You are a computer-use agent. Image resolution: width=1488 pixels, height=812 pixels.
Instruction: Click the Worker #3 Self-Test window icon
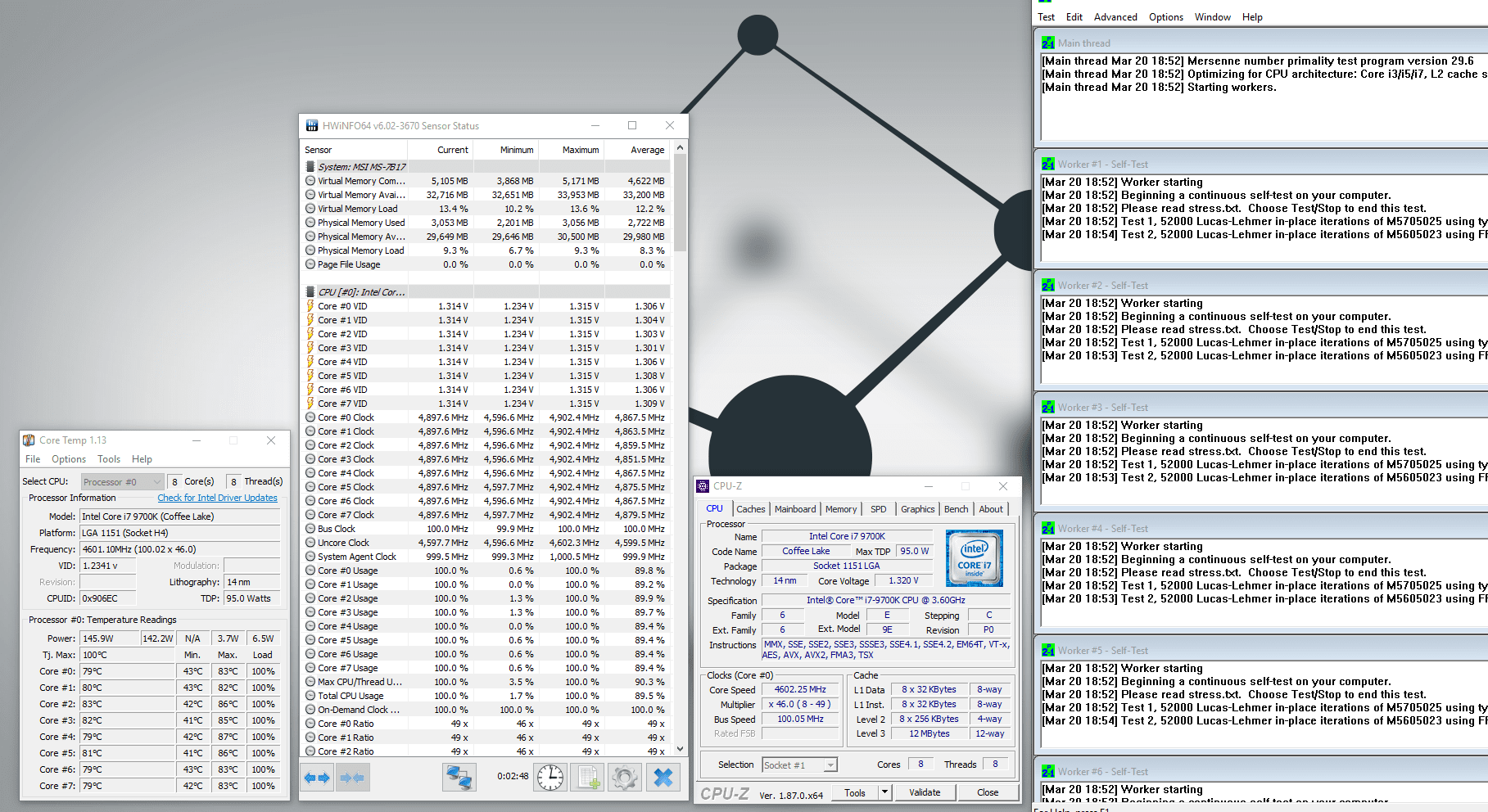click(x=1048, y=407)
